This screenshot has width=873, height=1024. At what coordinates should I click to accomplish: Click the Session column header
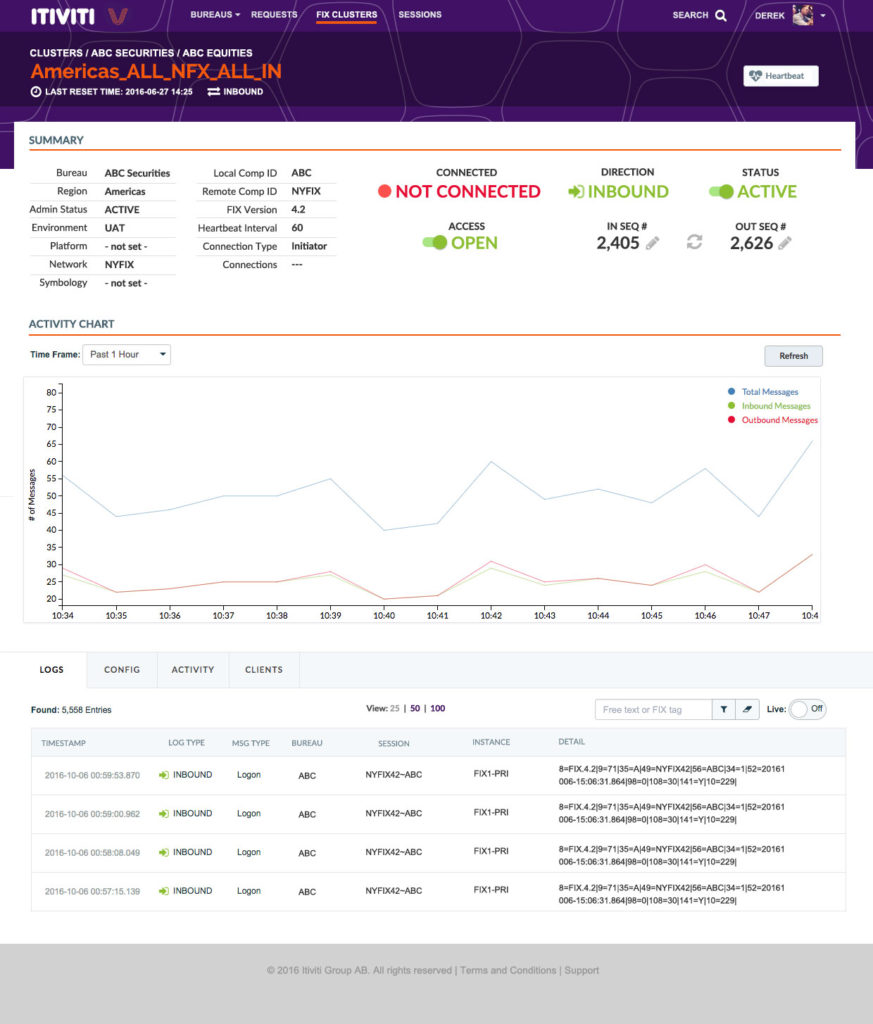[x=394, y=743]
